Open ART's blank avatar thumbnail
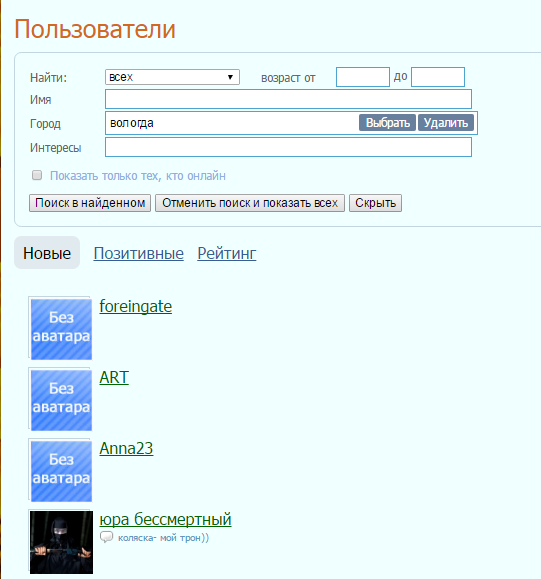This screenshot has width=541, height=579. [x=61, y=400]
